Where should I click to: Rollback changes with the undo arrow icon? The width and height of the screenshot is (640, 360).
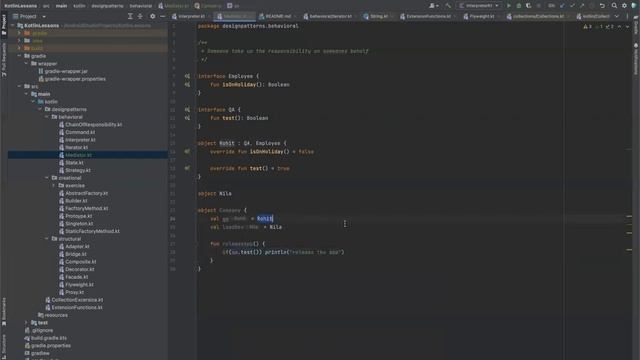(x=602, y=6)
